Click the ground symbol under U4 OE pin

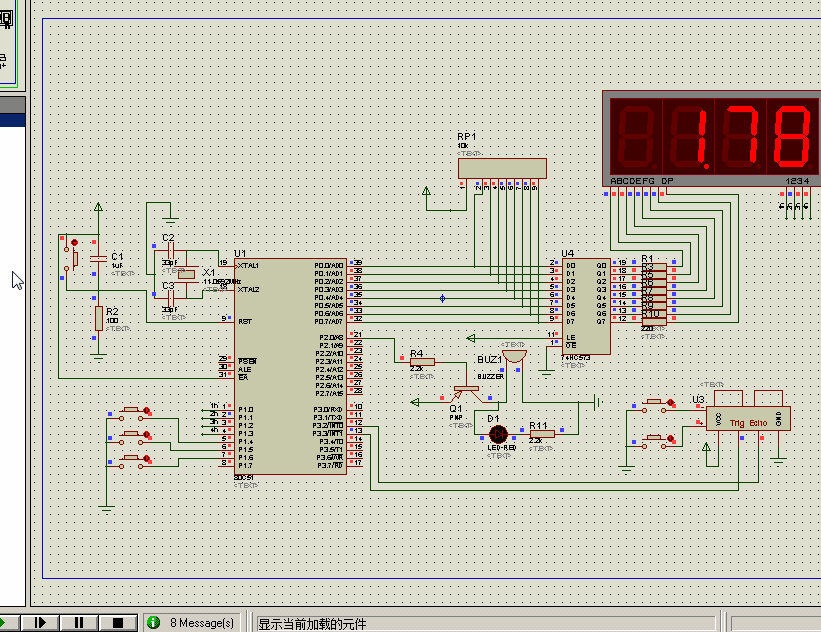coord(546,374)
